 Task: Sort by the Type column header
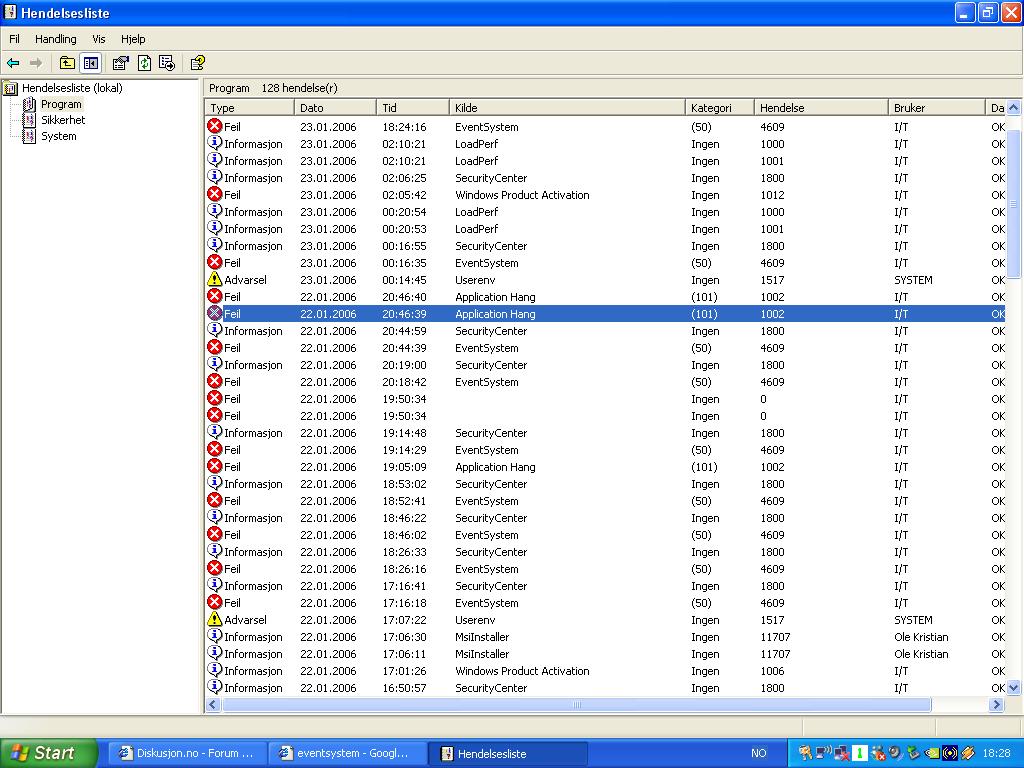coord(249,108)
